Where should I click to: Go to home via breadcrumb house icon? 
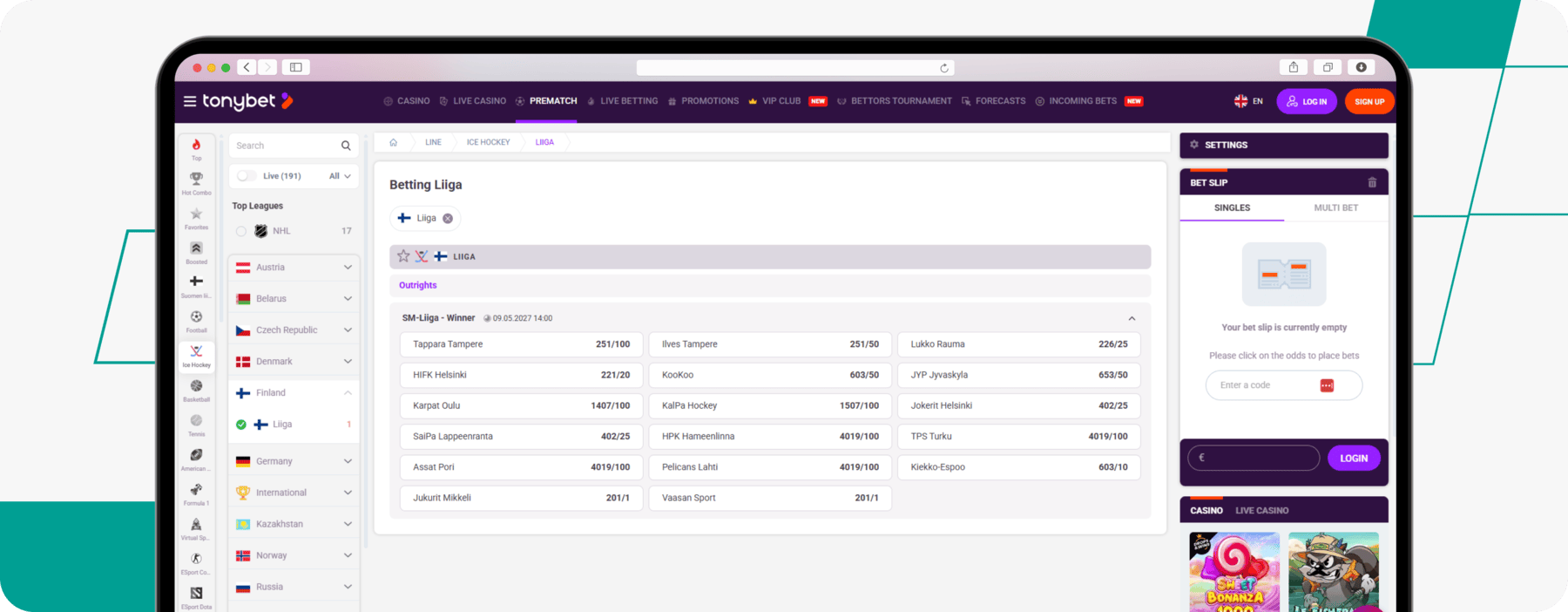click(393, 142)
